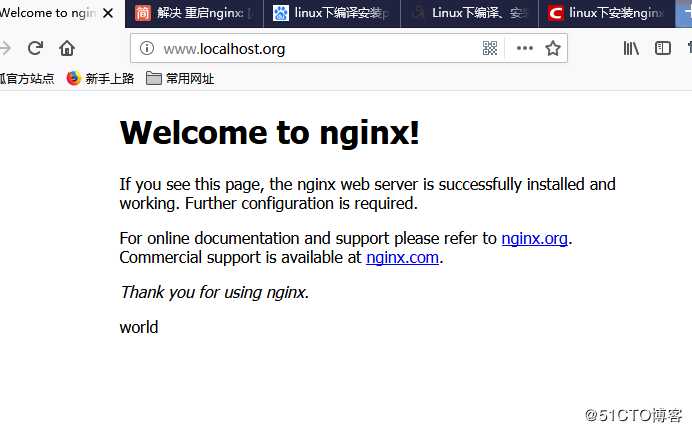This screenshot has width=692, height=432.
Task: Follow the nginx.org link
Action: coord(534,238)
